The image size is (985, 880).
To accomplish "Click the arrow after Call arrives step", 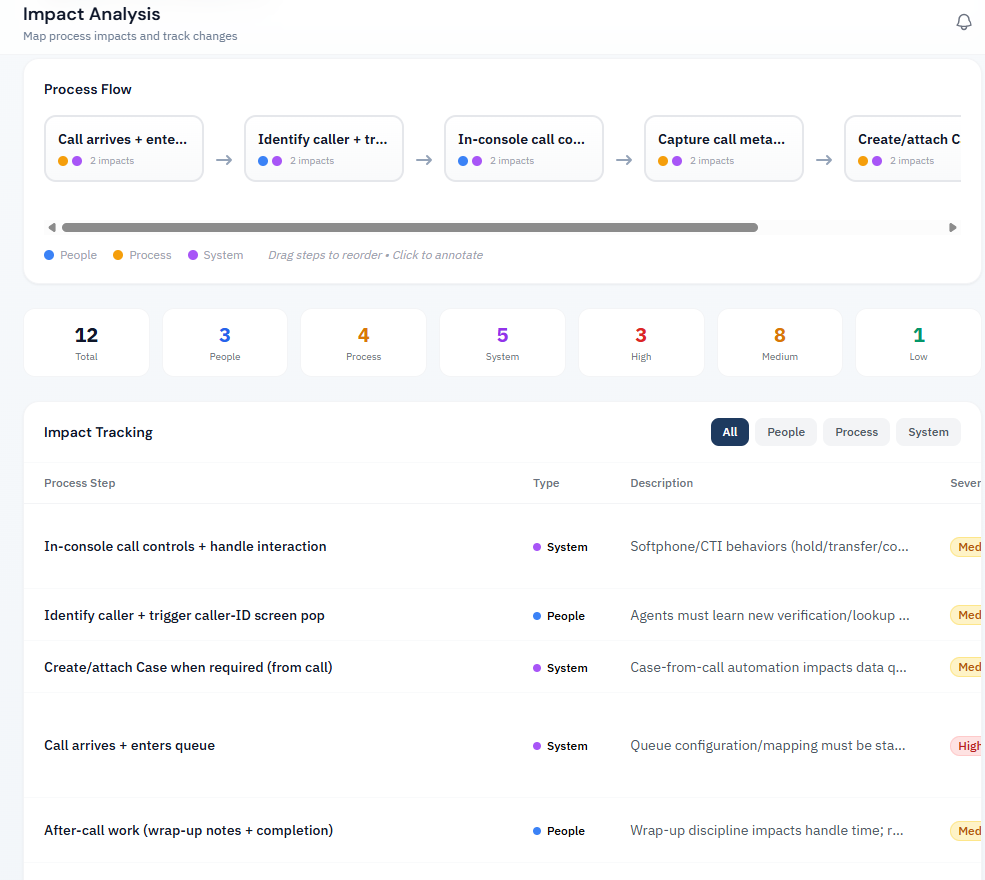I will (x=224, y=160).
